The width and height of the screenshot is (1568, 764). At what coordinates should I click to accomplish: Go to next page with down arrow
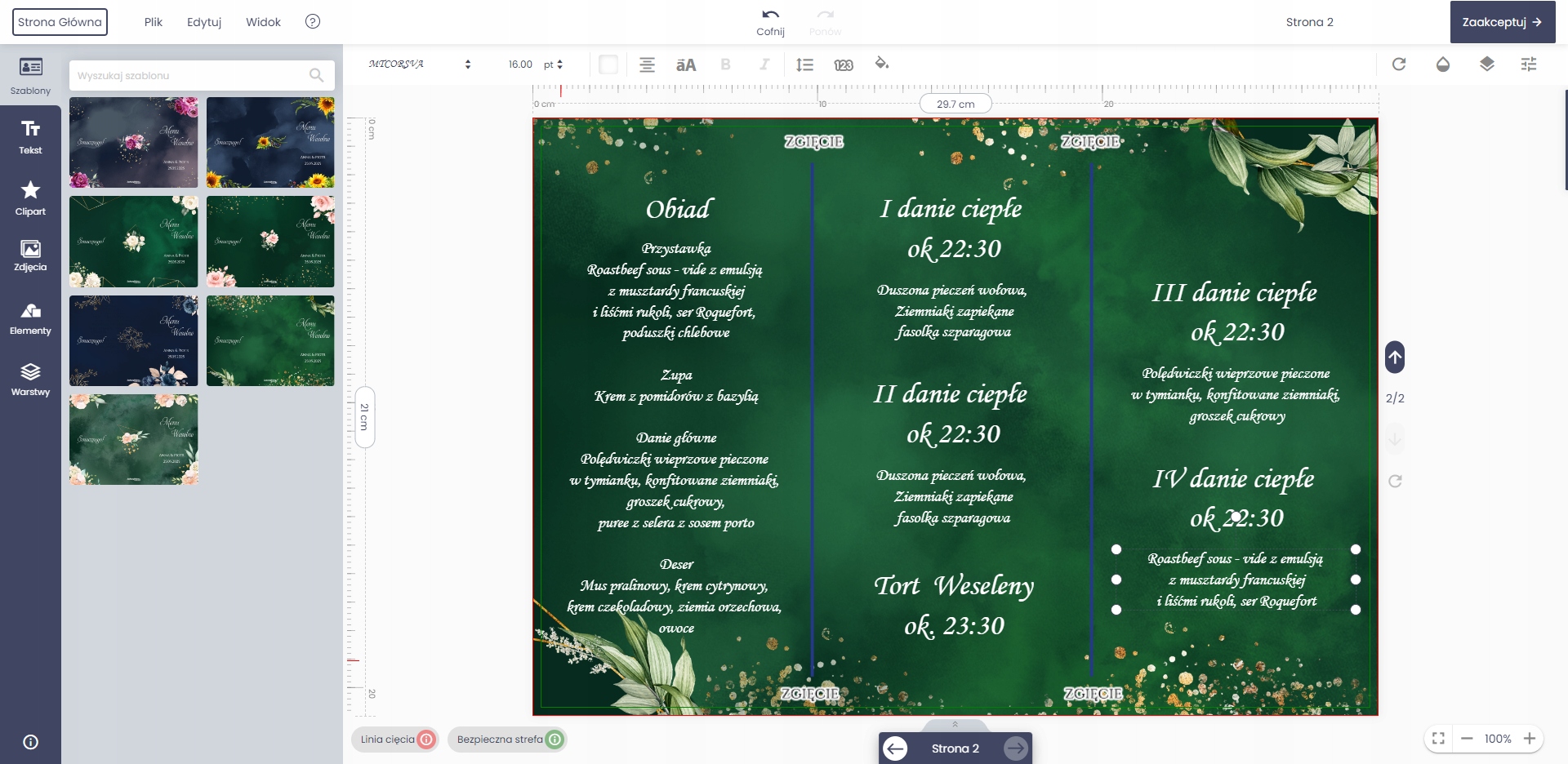click(1395, 438)
